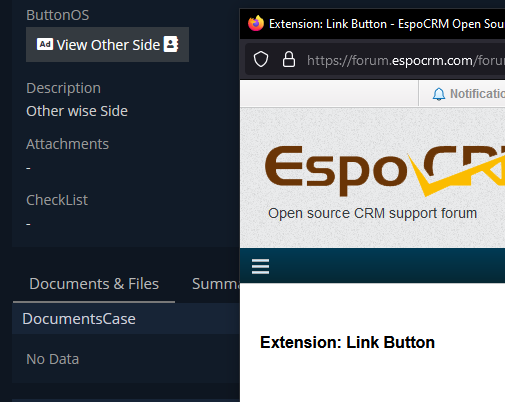505x402 pixels.
Task: Click the contact card icon after View Other Side
Action: tap(171, 44)
